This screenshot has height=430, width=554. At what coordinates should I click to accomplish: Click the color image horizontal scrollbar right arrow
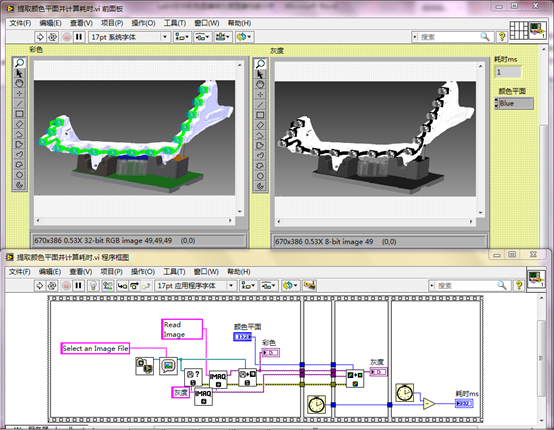pos(230,220)
